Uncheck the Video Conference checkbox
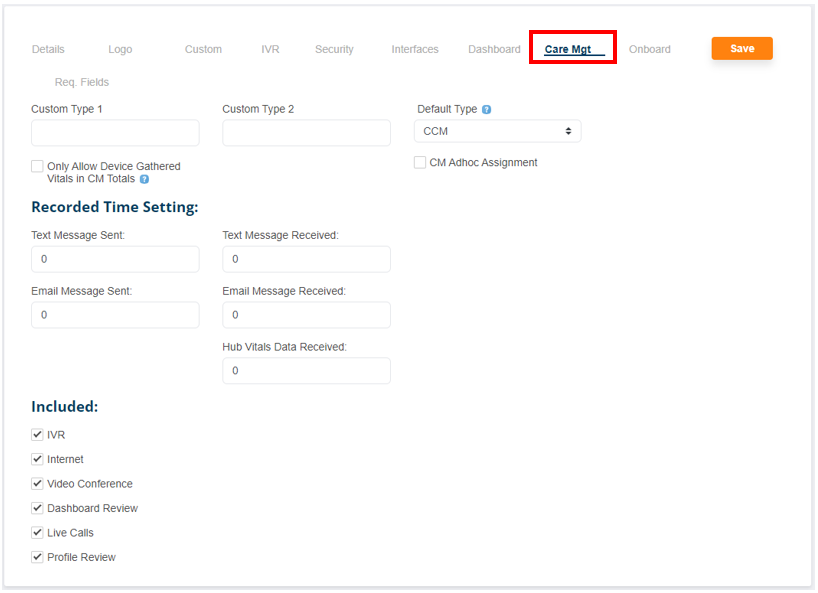This screenshot has width=818, height=593. 38,484
